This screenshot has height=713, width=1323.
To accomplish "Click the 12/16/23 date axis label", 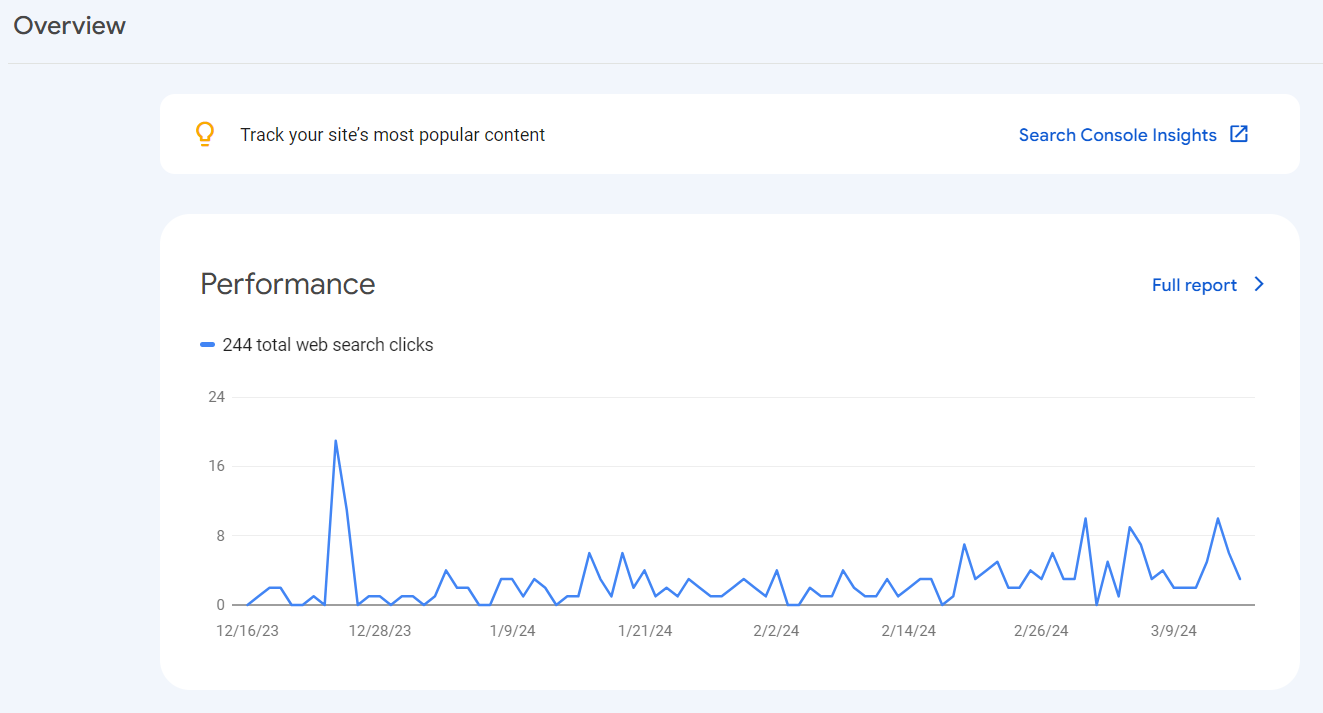I will (x=248, y=631).
